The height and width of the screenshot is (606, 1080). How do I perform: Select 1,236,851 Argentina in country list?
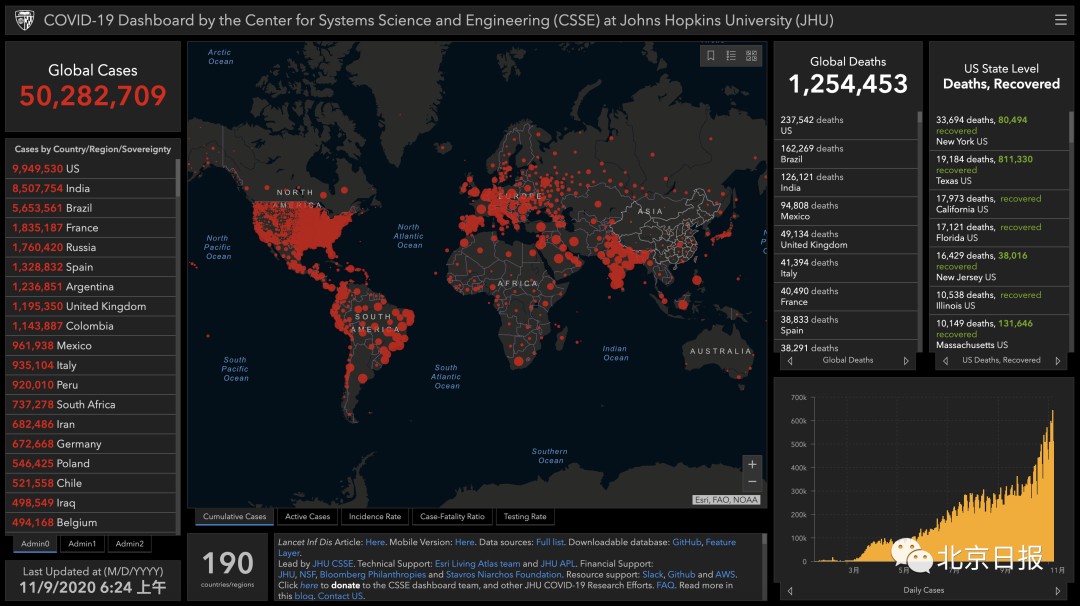(91, 286)
